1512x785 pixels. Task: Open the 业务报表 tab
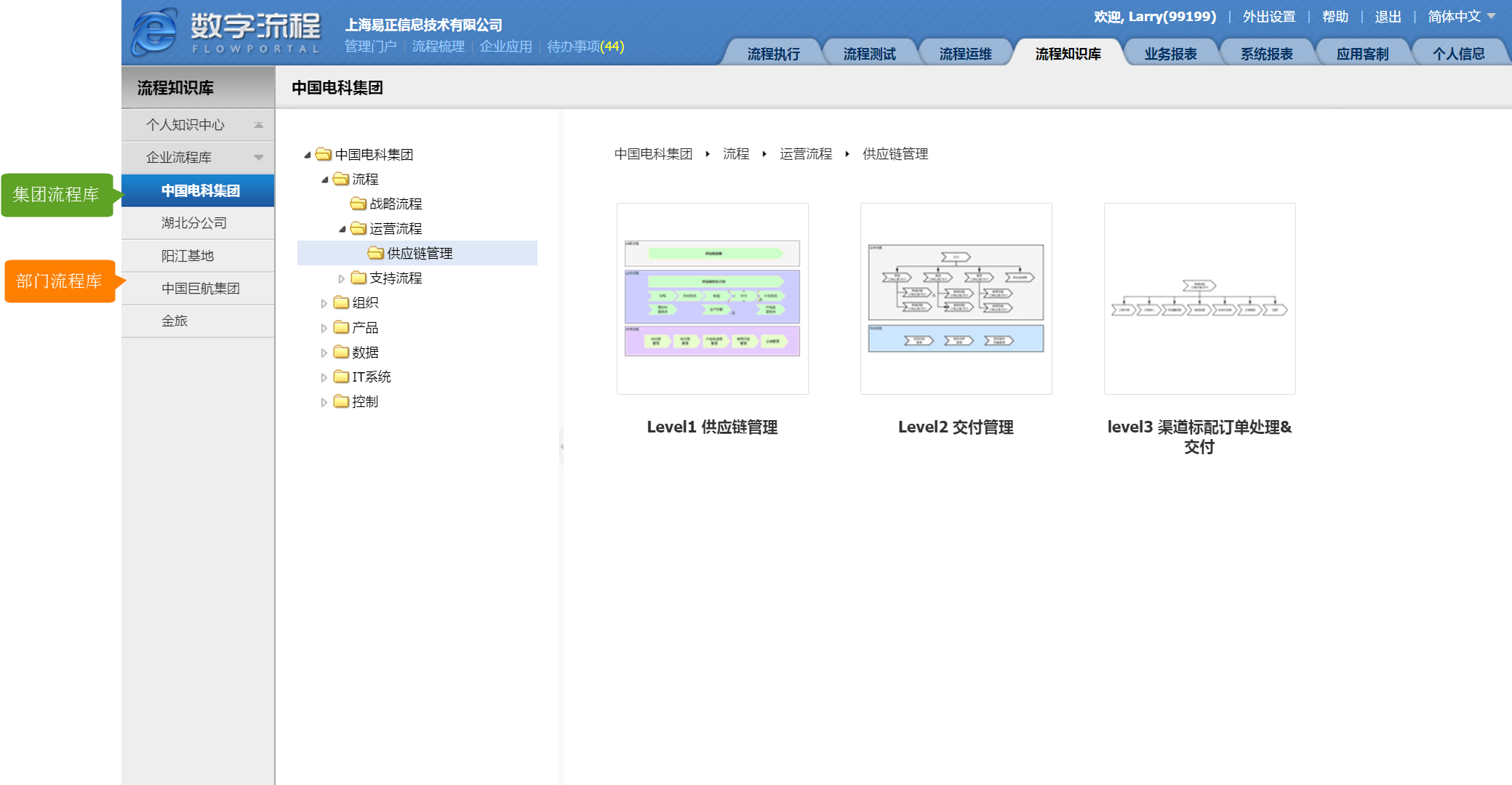tap(1170, 54)
